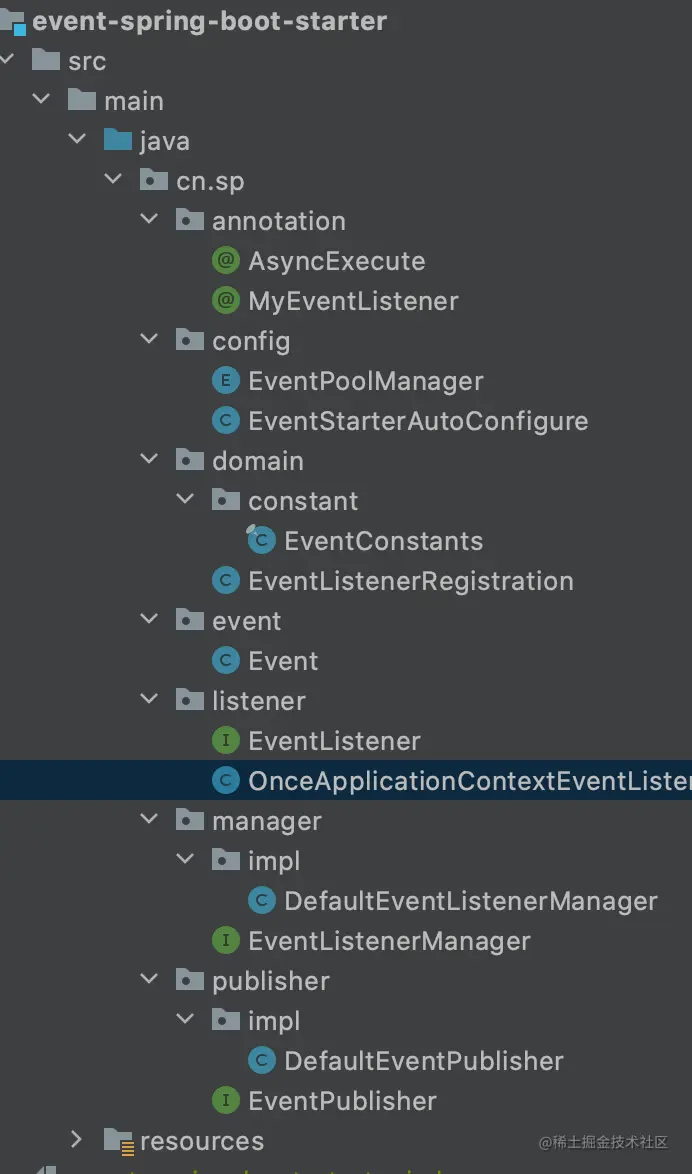Select the cn.sp package label
Screen dimensions: 692x1174
[210, 182]
